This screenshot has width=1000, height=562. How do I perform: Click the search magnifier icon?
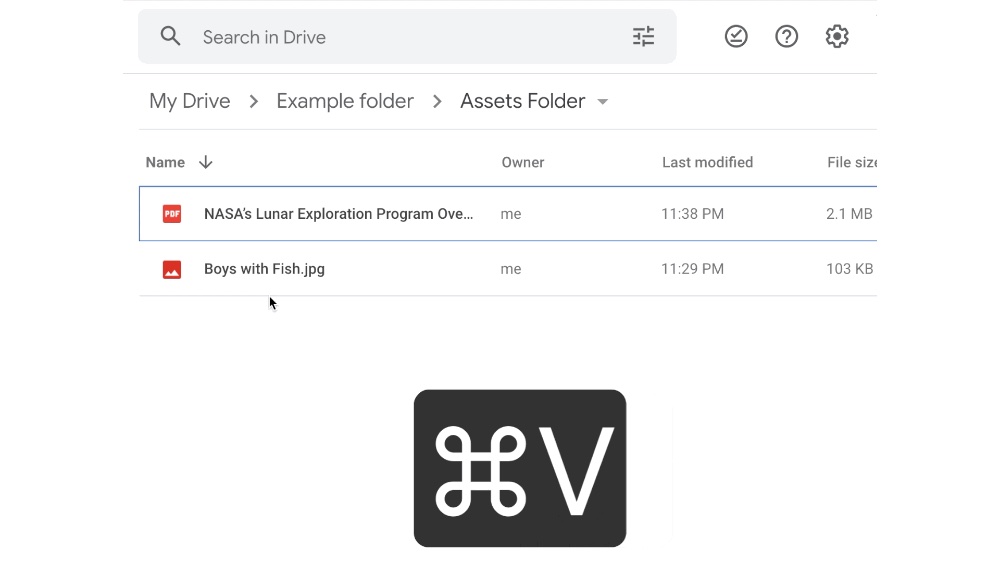coord(171,37)
